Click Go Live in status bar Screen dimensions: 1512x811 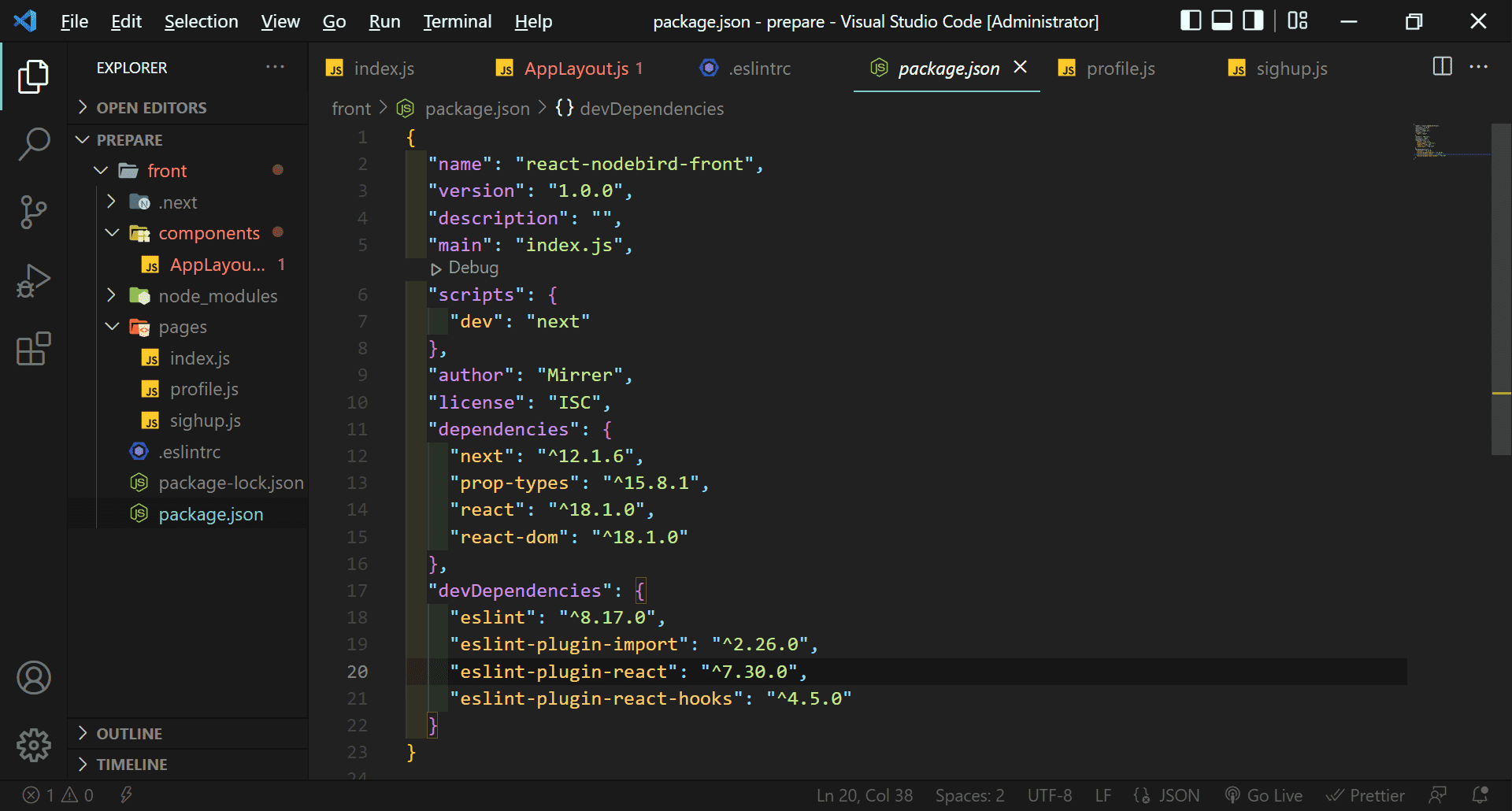[1265, 795]
